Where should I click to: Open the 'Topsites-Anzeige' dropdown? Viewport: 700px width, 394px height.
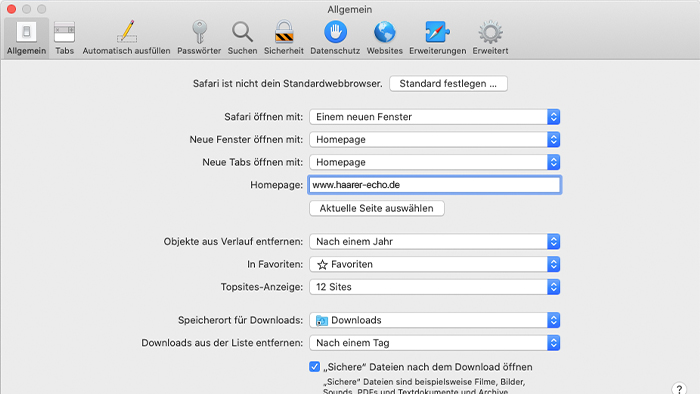click(434, 287)
